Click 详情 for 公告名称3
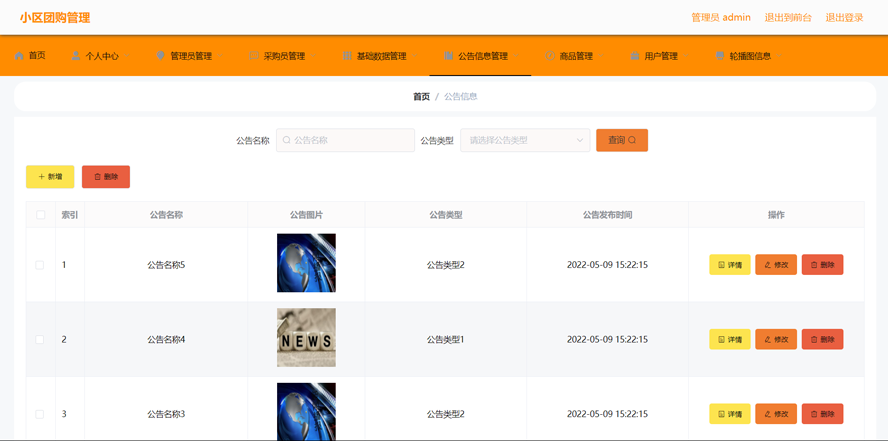 [730, 414]
